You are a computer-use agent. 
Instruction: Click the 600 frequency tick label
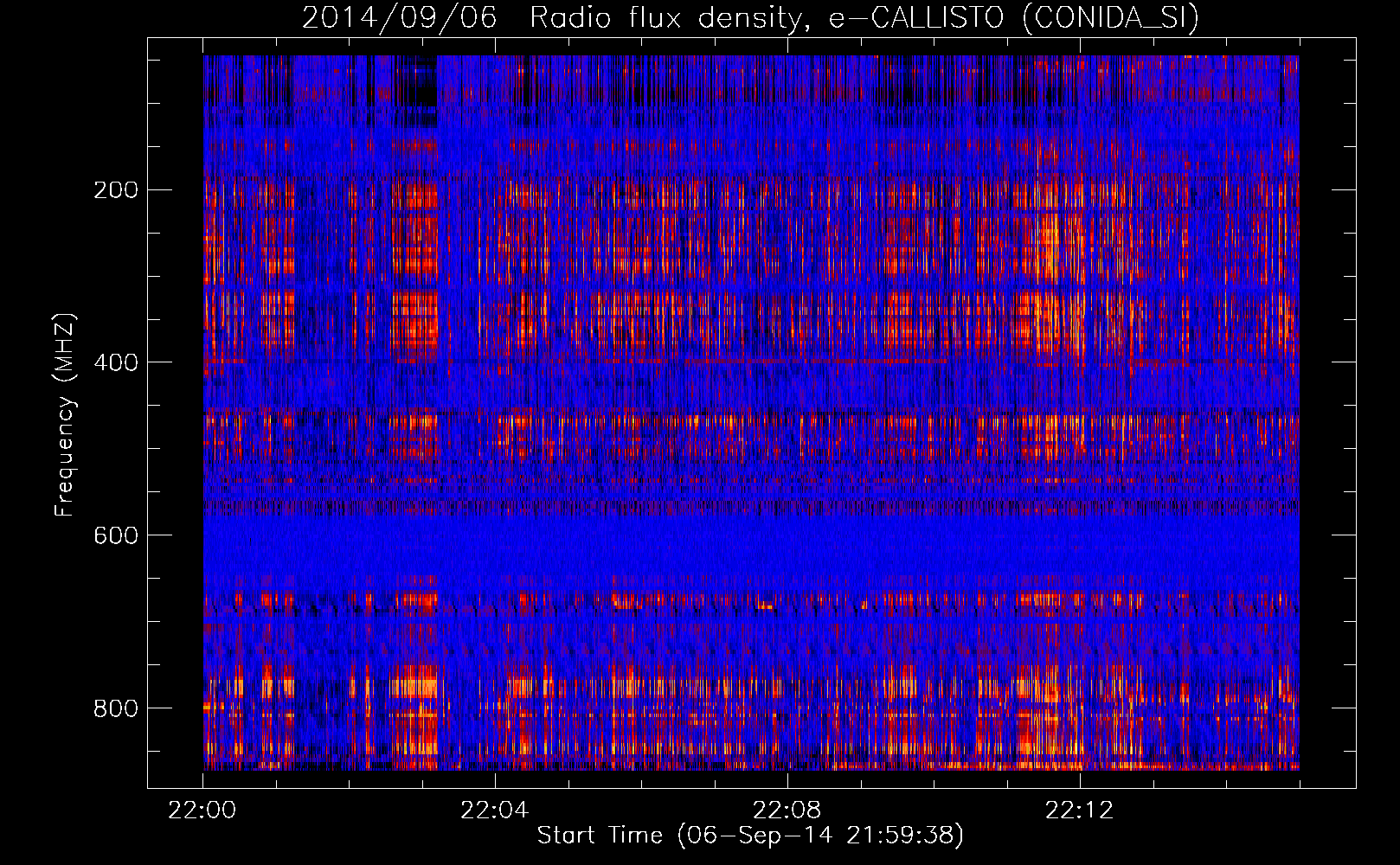tap(116, 535)
